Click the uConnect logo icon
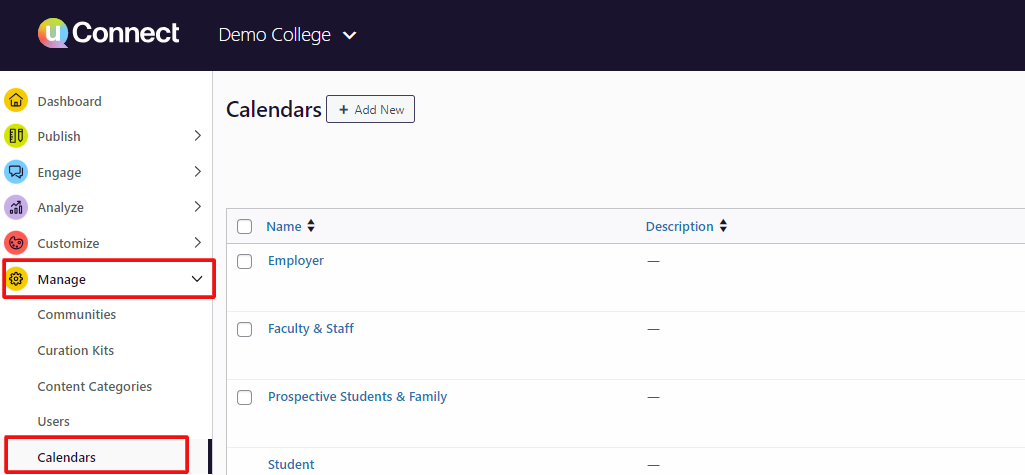Screen dimensions: 1025x475 [x=53, y=34]
